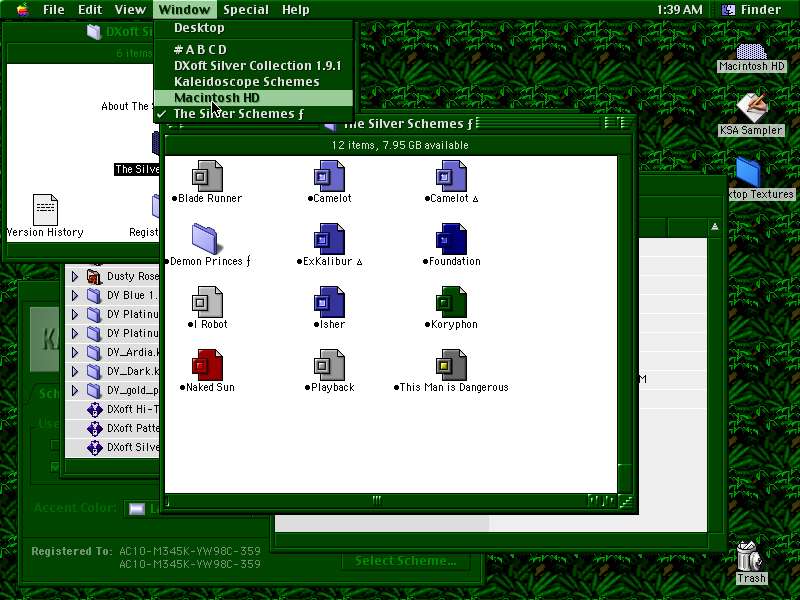Choose Macintosh HD in Window menu

click(x=254, y=98)
